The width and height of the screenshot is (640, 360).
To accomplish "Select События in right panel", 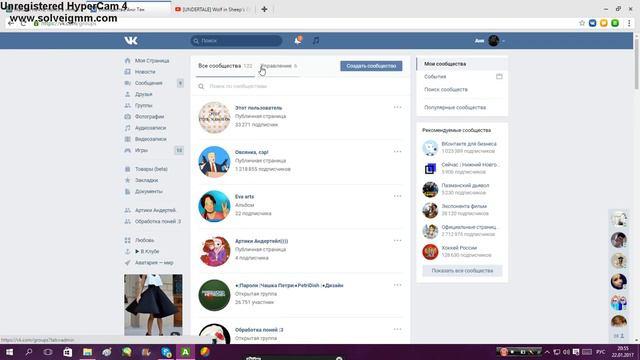I will click(435, 77).
